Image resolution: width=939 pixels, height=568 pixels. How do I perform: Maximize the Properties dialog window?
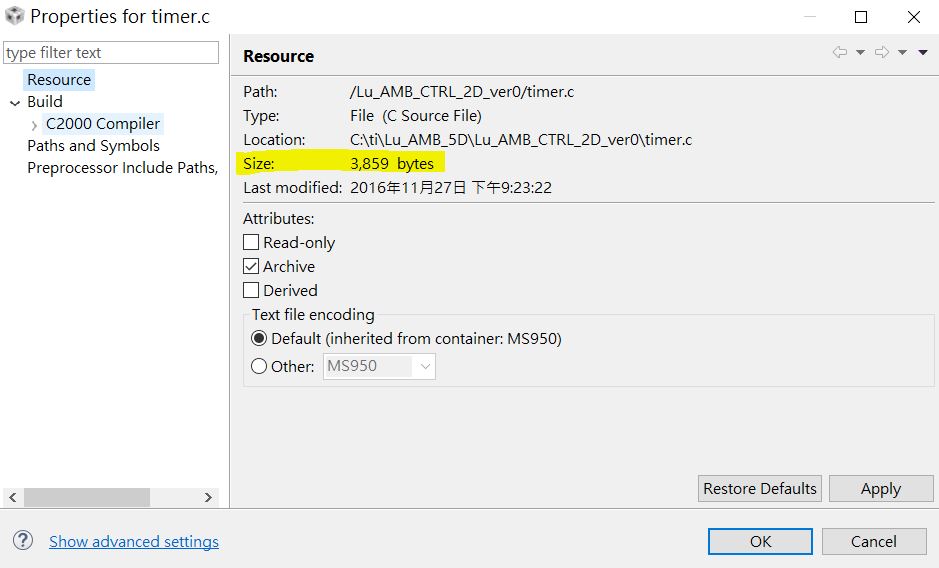[x=861, y=17]
